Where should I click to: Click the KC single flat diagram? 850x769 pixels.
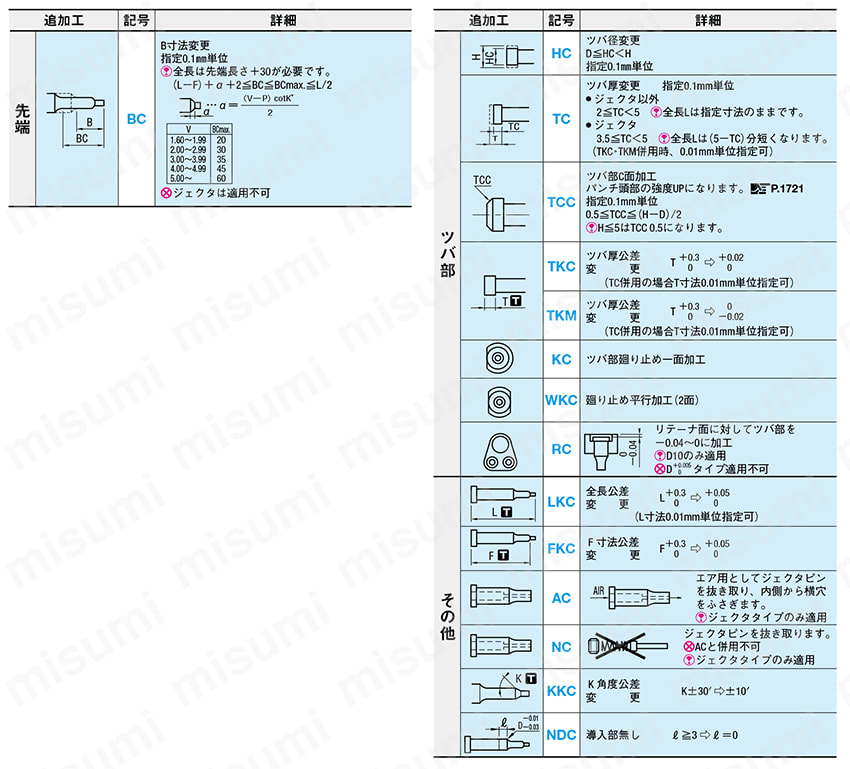click(x=500, y=359)
